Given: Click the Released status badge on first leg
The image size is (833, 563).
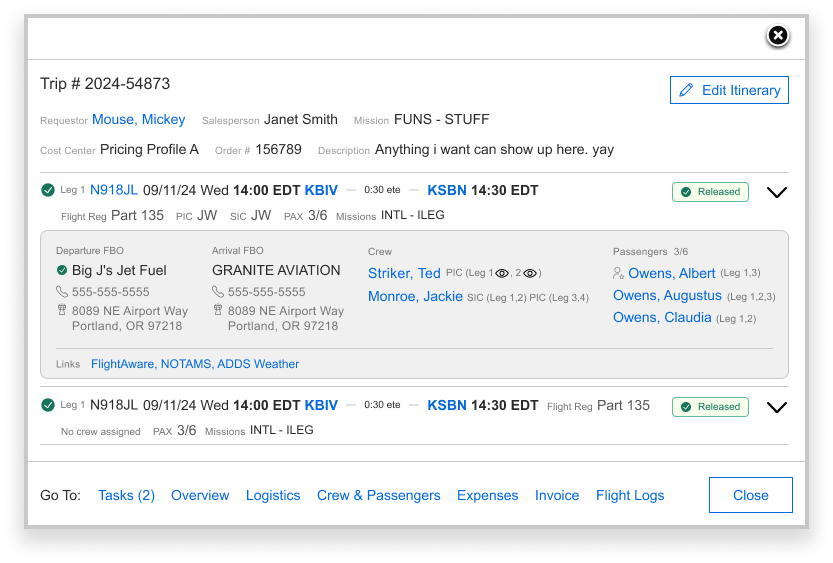Looking at the screenshot, I should pyautogui.click(x=710, y=192).
